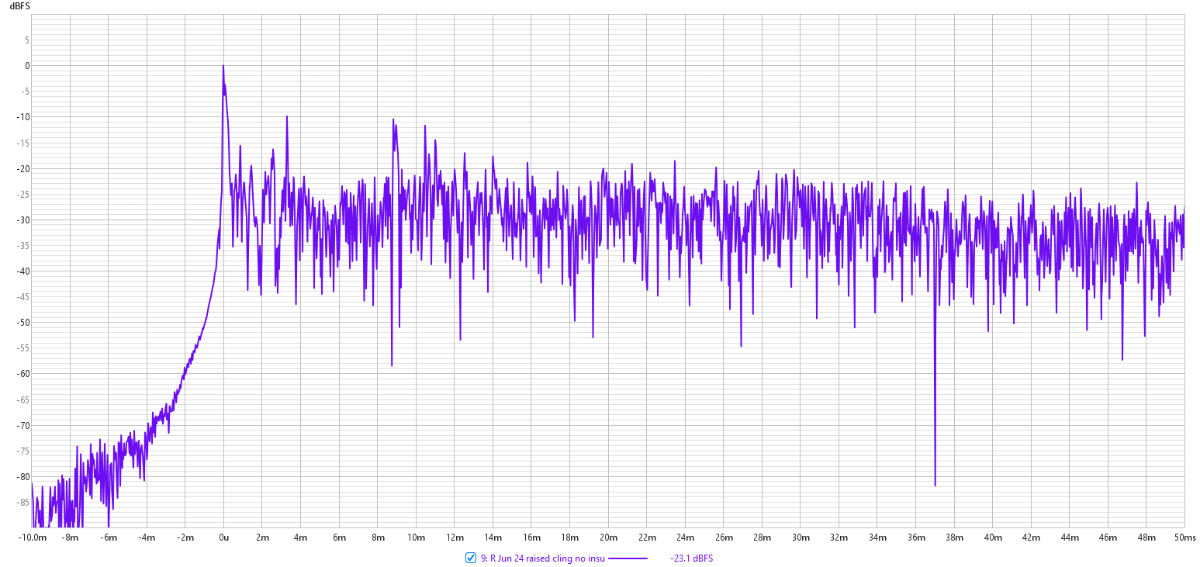
Task: Click the deep notch near 37 ms
Action: [x=935, y=484]
